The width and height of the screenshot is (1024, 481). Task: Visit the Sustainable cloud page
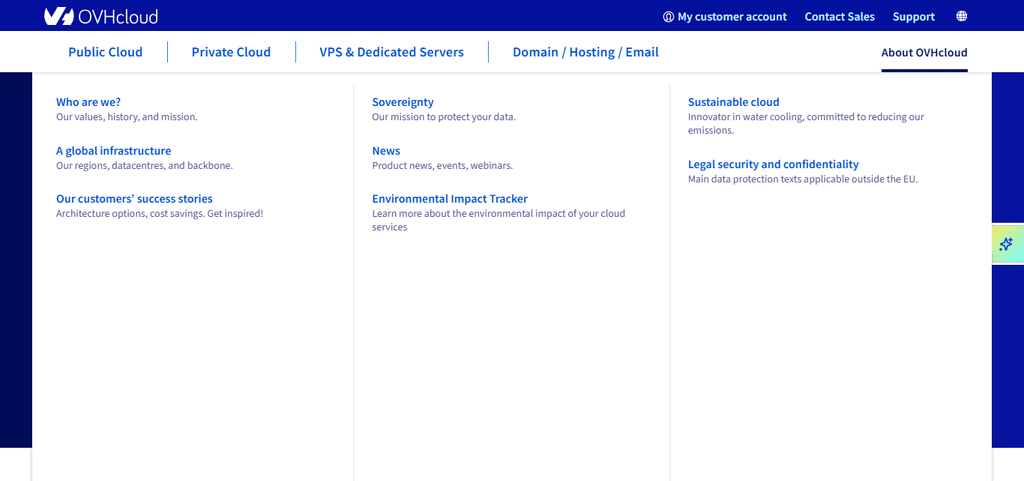(733, 102)
